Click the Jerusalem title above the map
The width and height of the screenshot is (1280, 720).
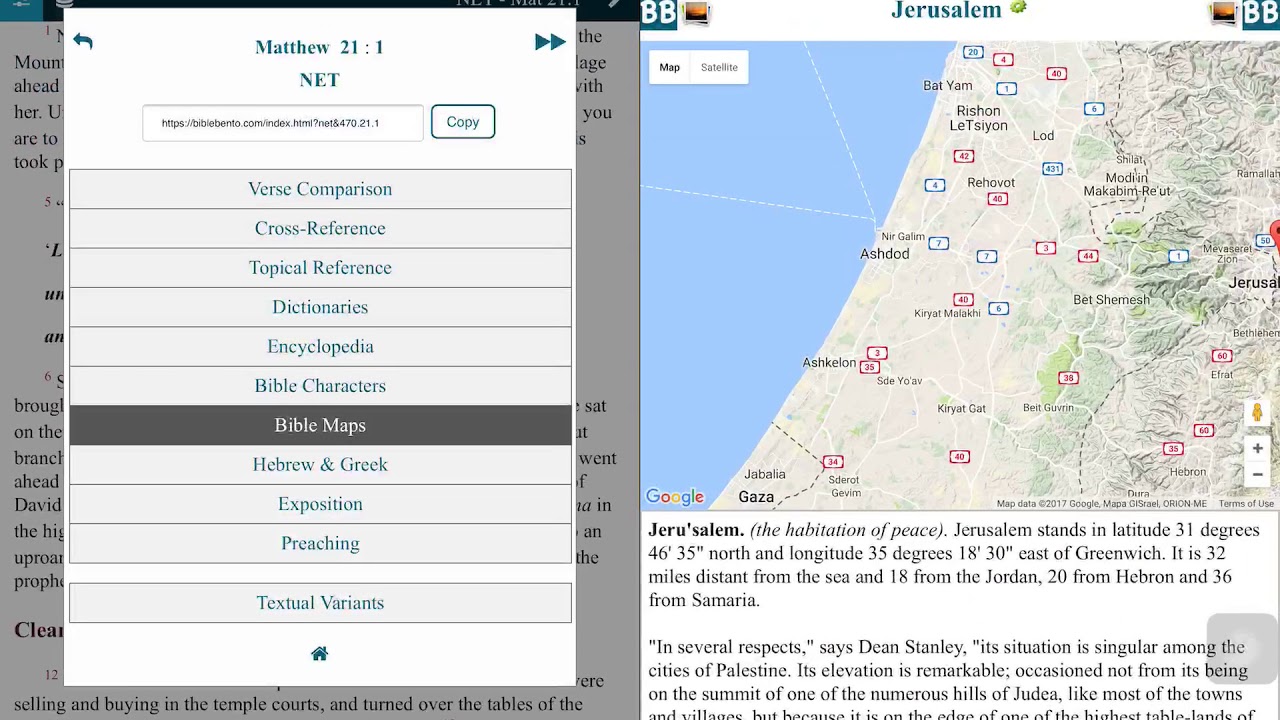click(946, 10)
